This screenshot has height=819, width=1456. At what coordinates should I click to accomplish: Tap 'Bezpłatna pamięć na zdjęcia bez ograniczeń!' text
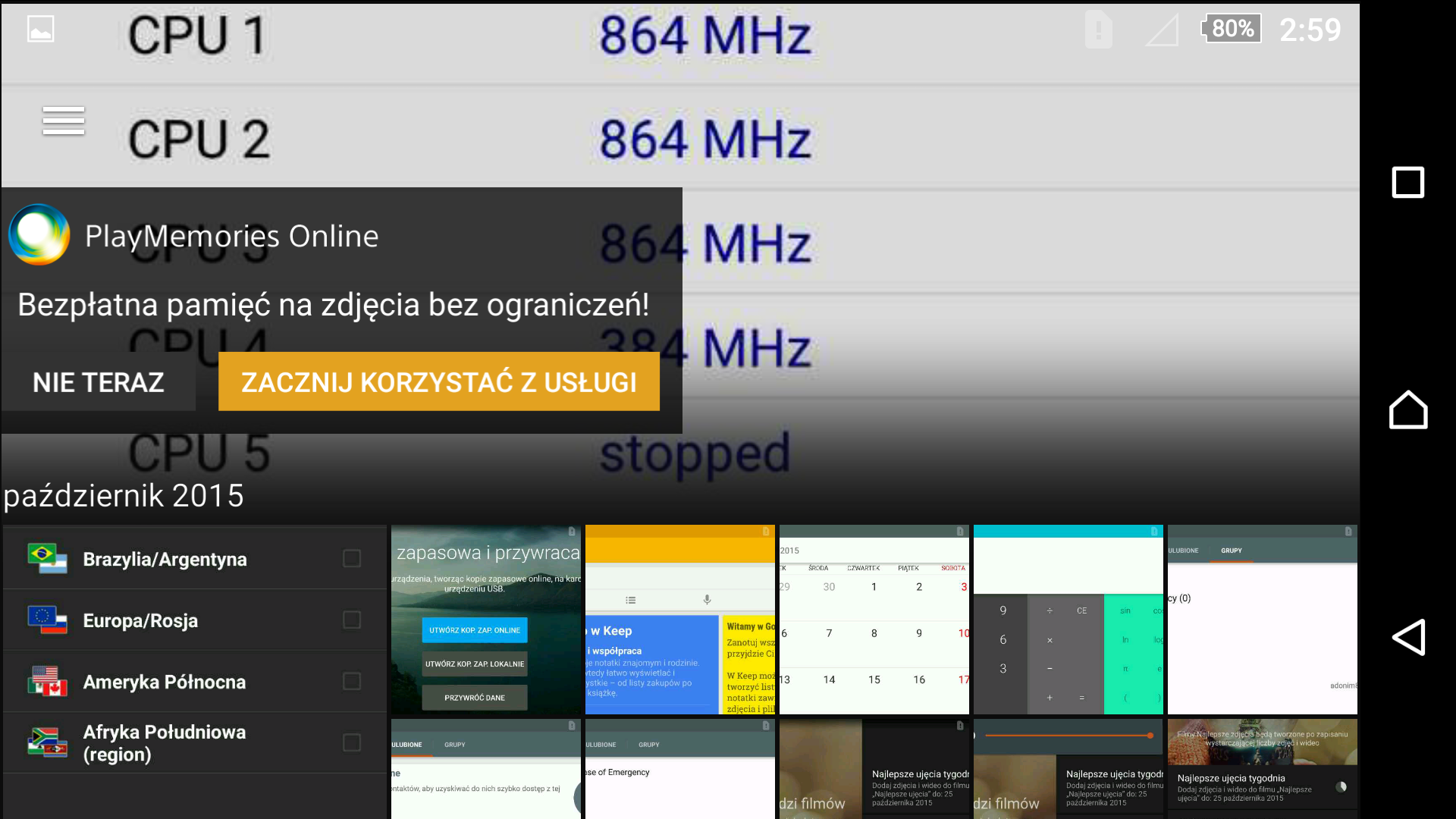click(334, 305)
